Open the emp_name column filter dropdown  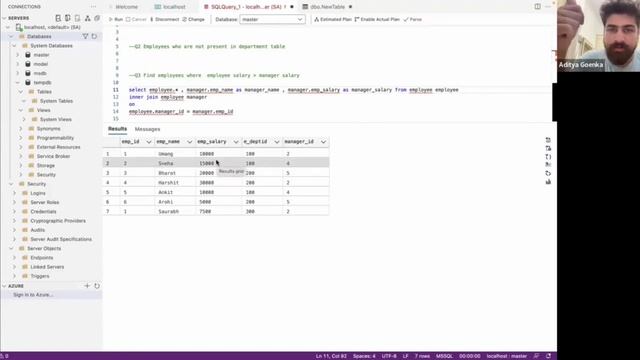[x=189, y=142]
